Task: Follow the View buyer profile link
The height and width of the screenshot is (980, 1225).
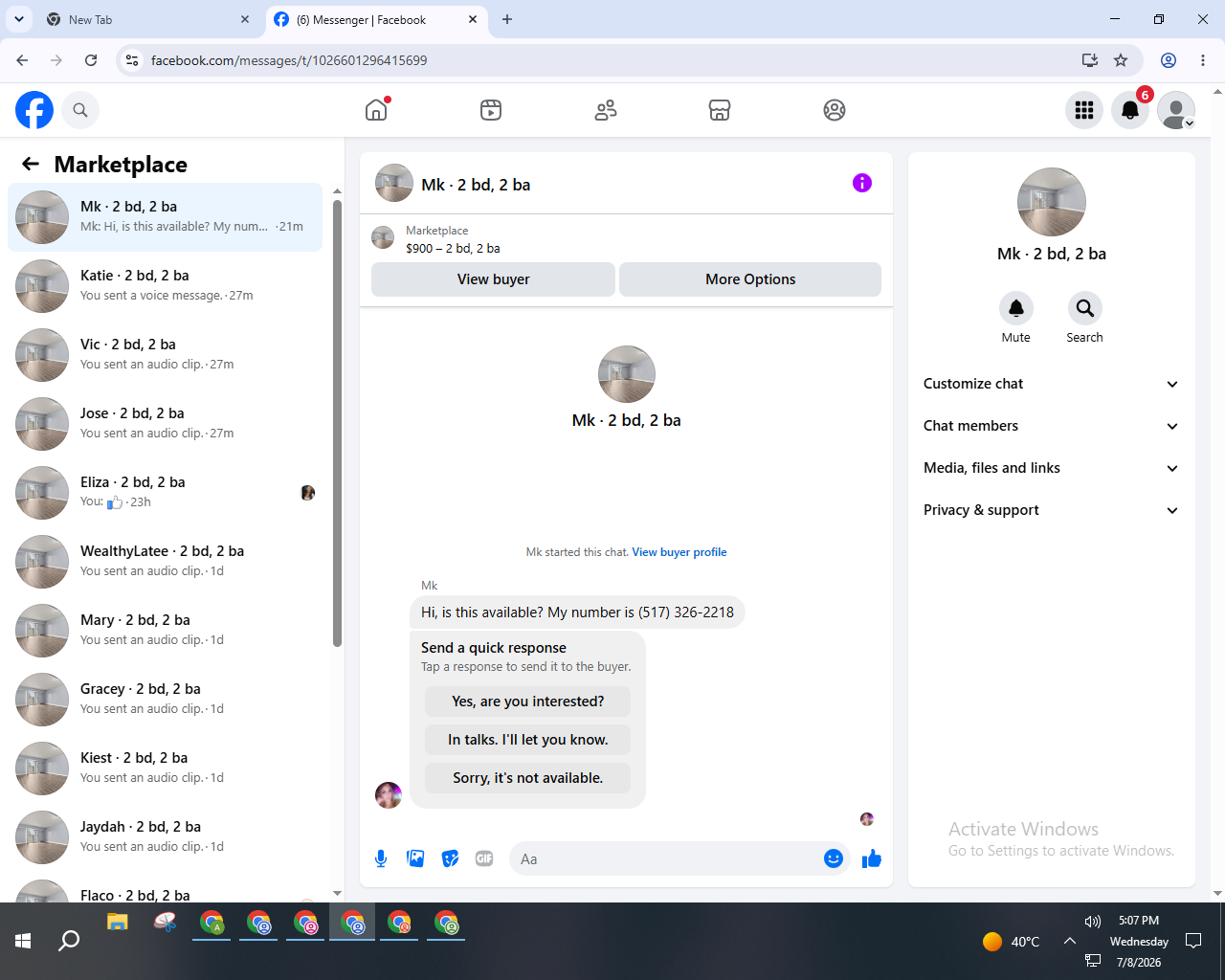Action: (x=679, y=552)
